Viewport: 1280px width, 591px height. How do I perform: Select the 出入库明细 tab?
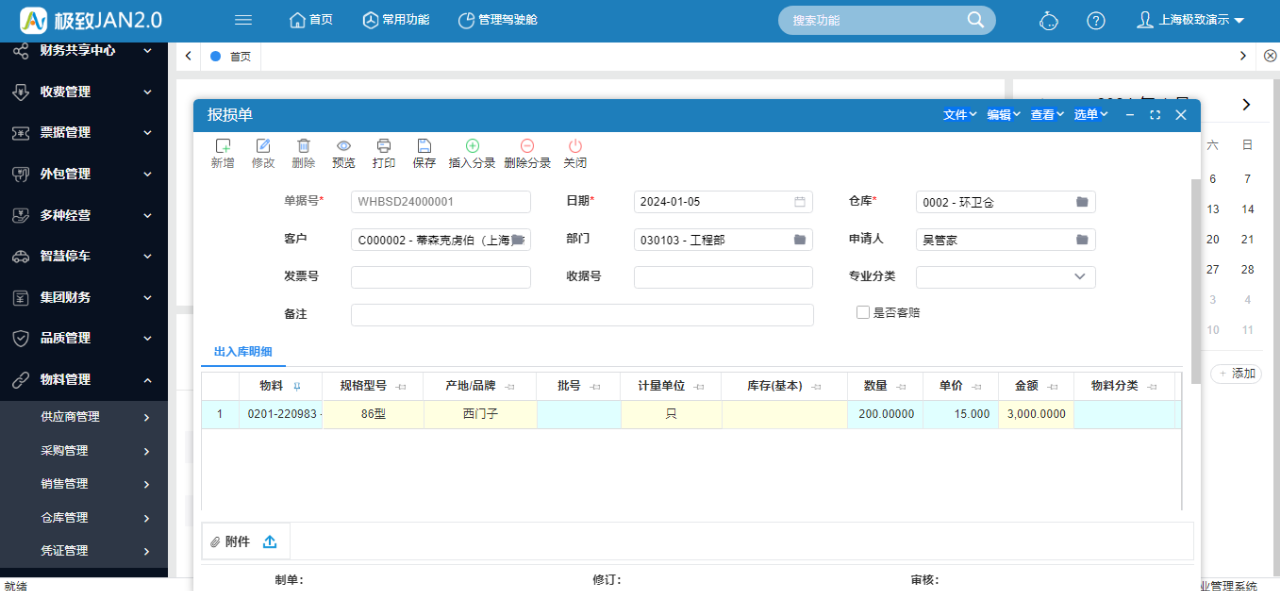pyautogui.click(x=243, y=352)
